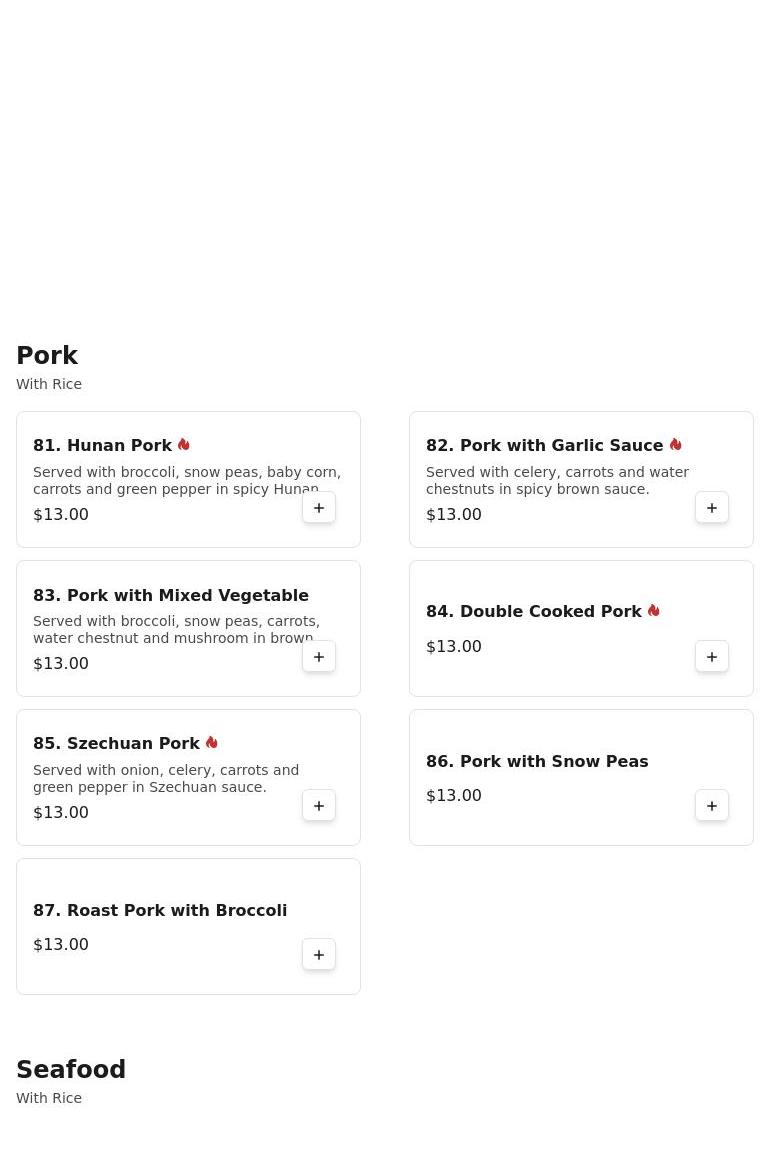Add Double Cooked Pork using plus icon
The width and height of the screenshot is (770, 1175).
pos(712,657)
